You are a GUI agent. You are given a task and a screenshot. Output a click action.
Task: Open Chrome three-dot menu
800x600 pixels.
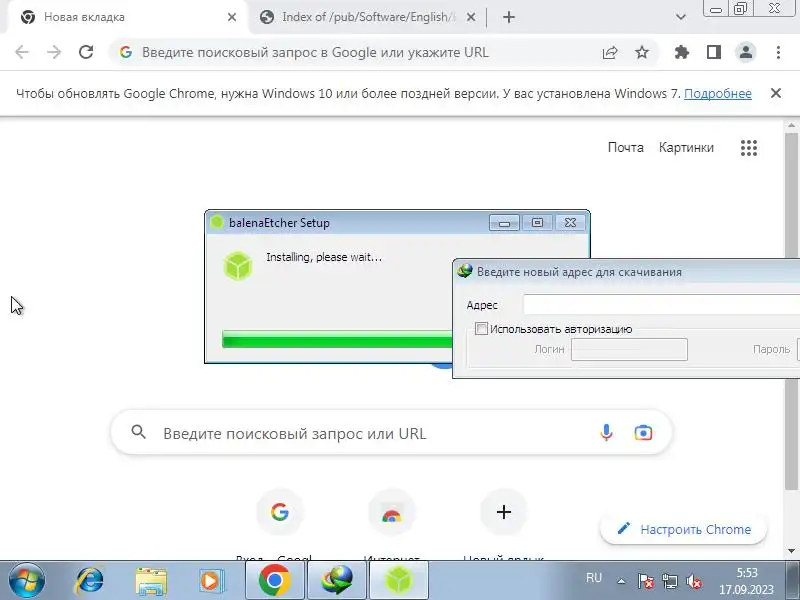778,52
